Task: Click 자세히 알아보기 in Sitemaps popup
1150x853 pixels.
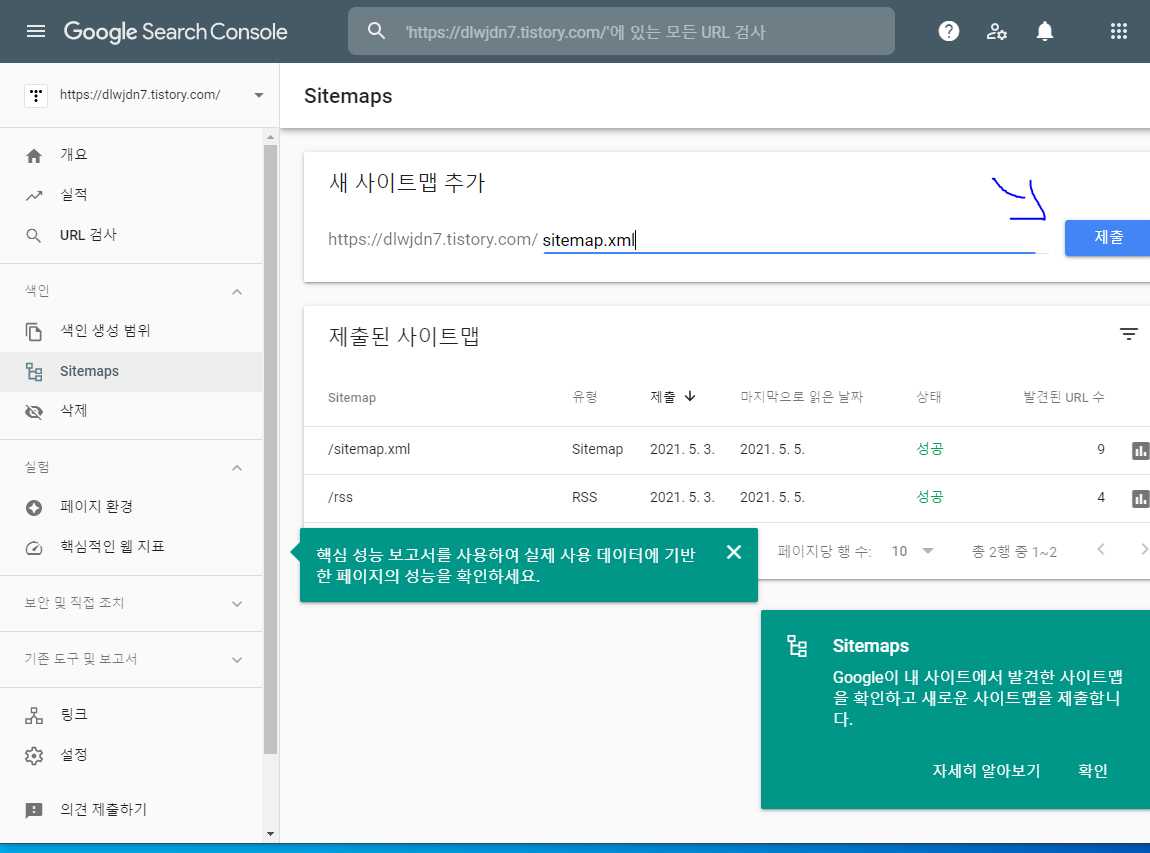Action: point(986,771)
